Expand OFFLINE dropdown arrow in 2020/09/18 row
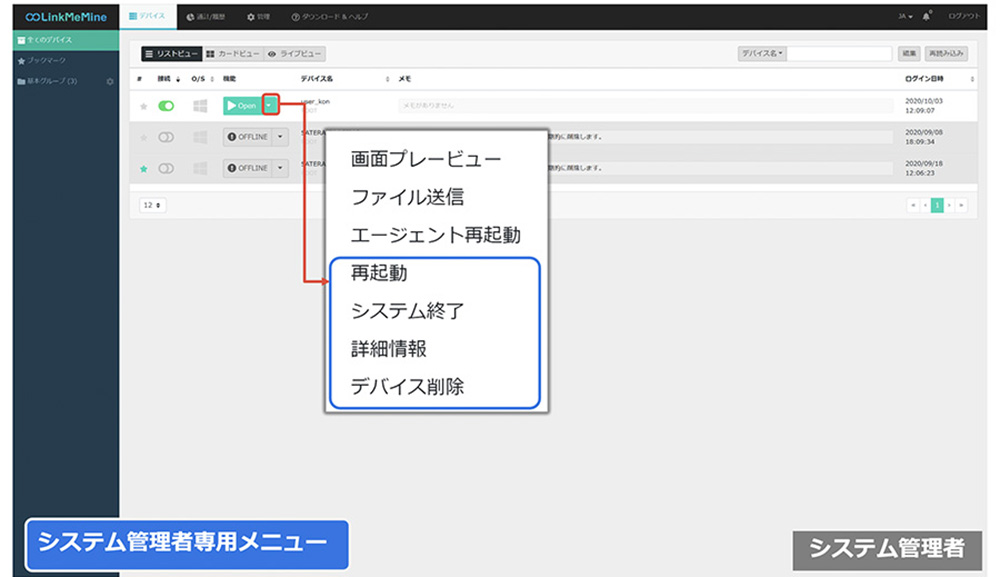1000x577 pixels. (280, 168)
